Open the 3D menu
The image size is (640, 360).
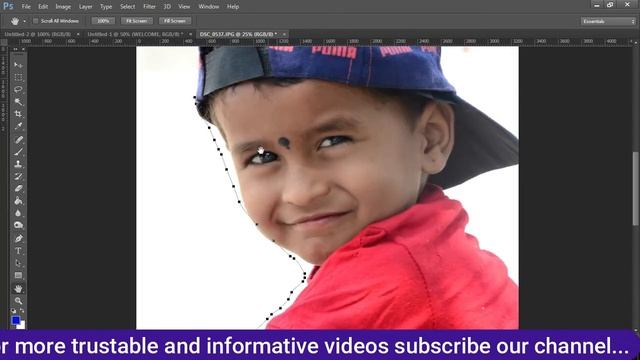pos(167,7)
